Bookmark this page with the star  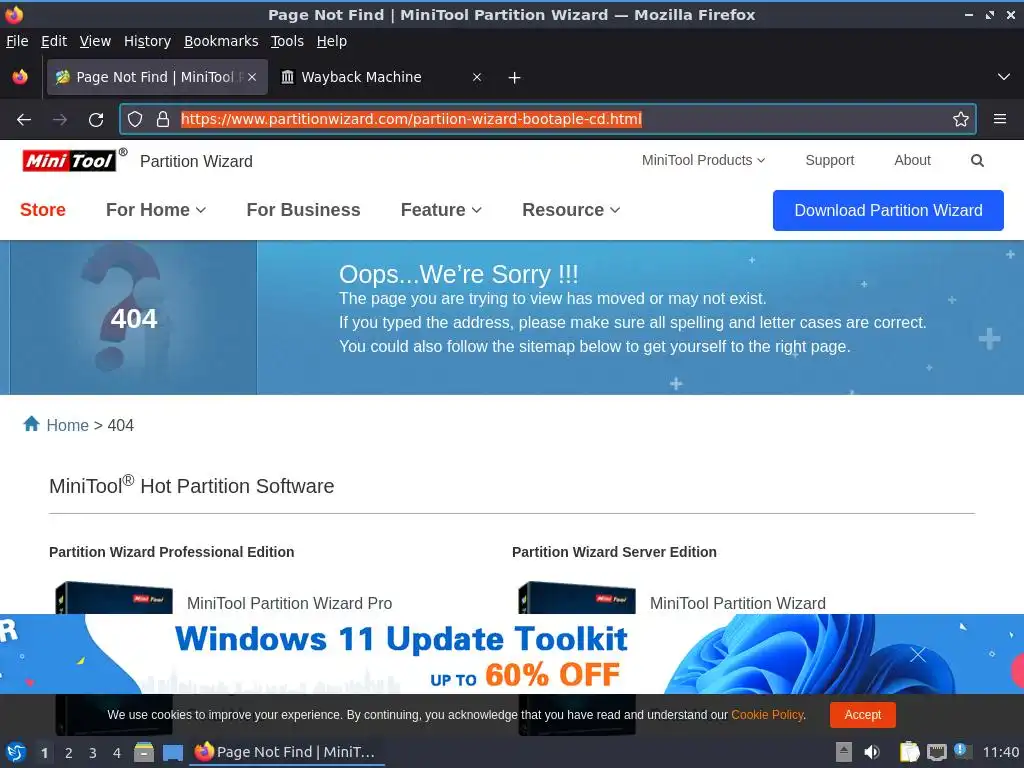(x=960, y=119)
